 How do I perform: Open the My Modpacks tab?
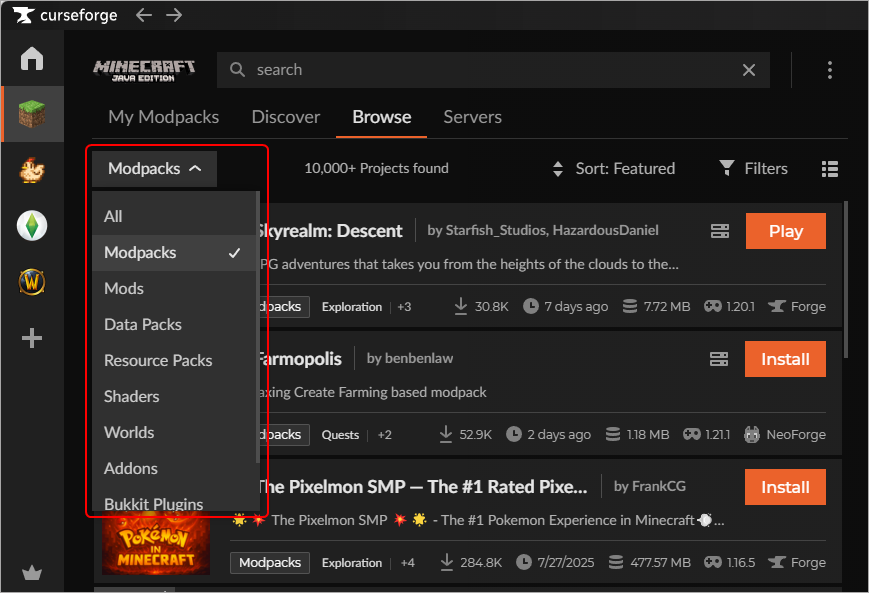(163, 117)
